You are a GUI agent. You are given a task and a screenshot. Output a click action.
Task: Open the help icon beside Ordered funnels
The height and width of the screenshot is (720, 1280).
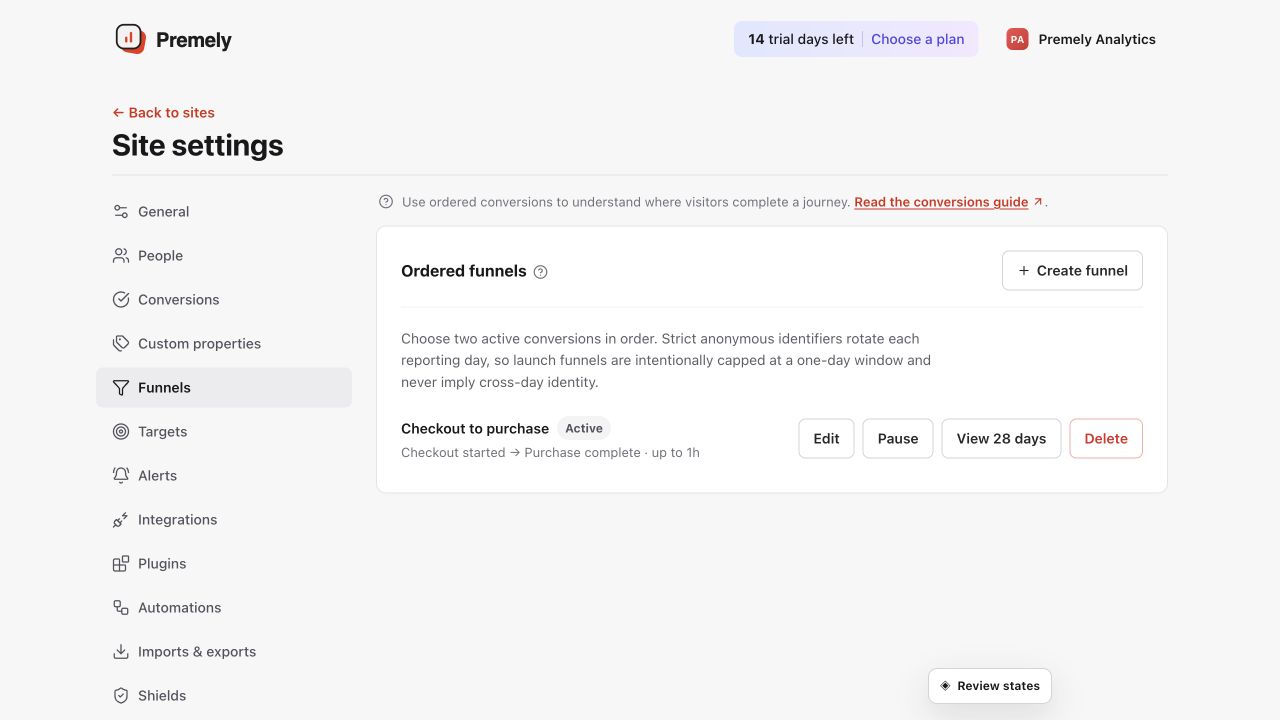[541, 272]
